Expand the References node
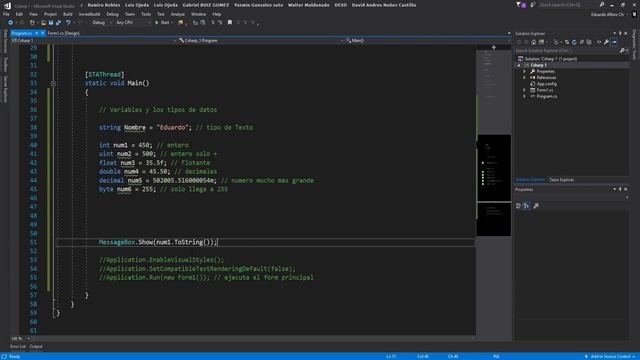Screen dimensions: 640x360 tap(524, 78)
